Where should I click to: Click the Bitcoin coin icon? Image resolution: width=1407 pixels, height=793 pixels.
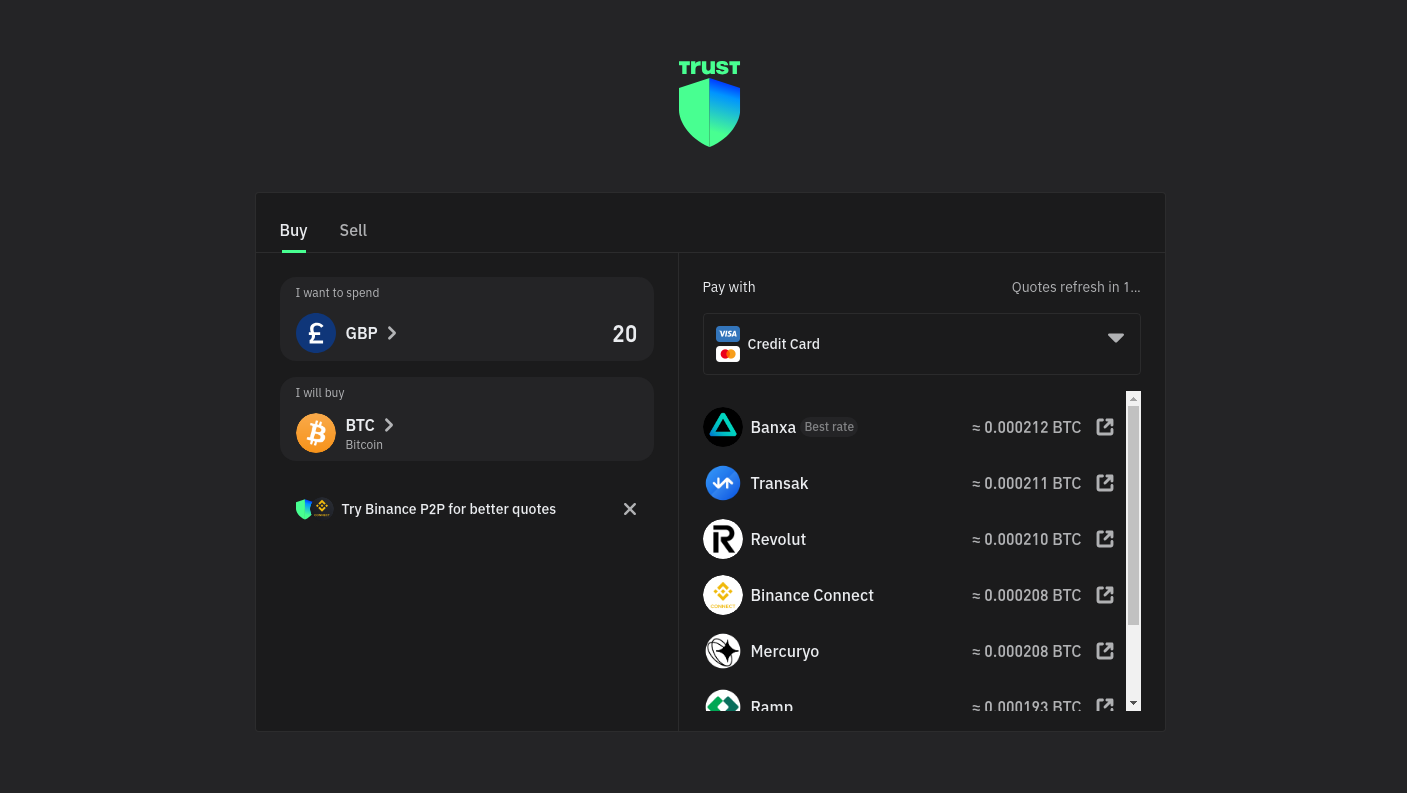[316, 433]
